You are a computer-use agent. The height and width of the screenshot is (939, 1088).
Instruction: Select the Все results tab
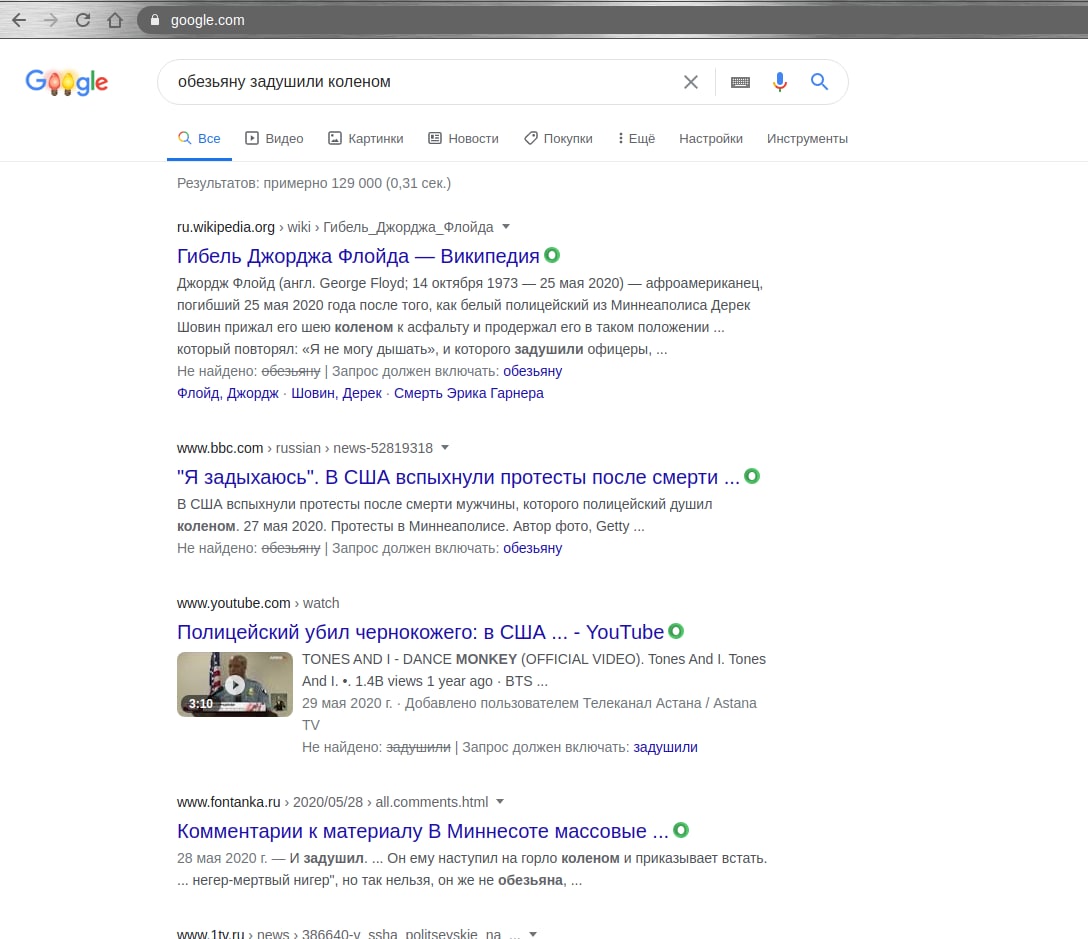tap(199, 139)
